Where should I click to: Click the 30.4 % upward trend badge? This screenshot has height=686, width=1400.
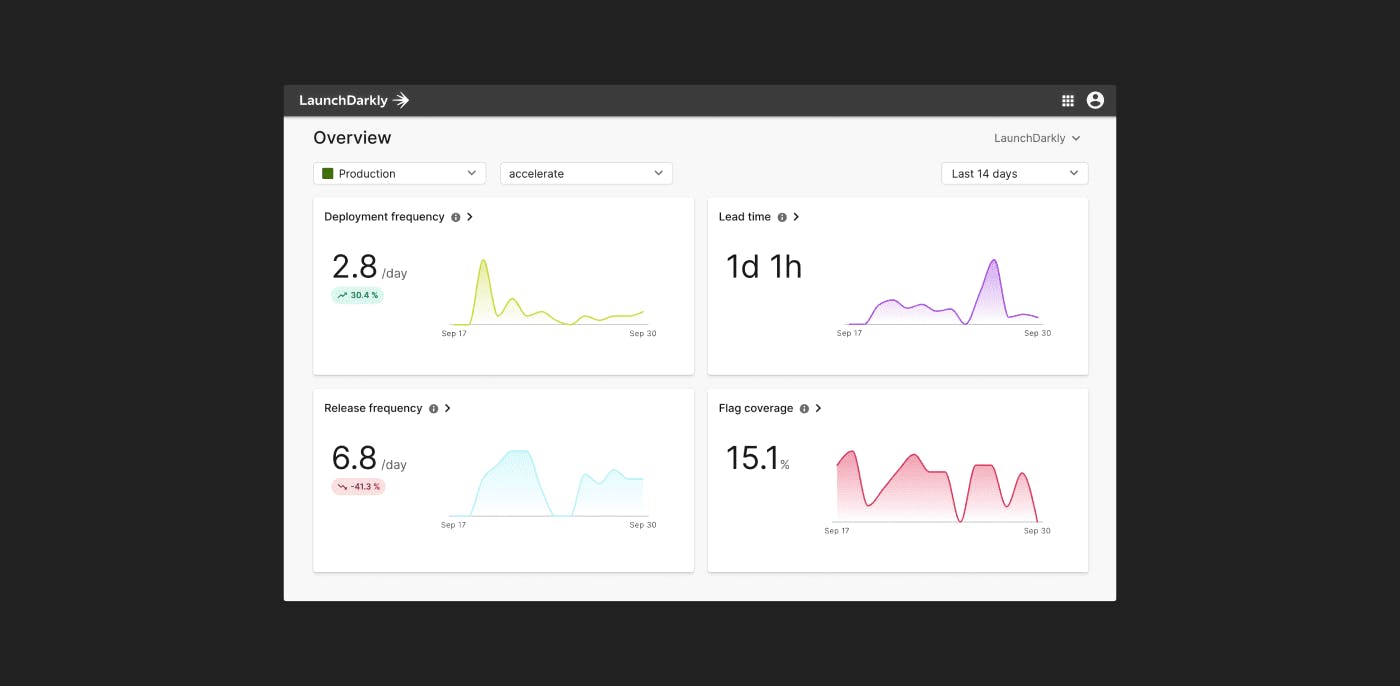click(357, 295)
